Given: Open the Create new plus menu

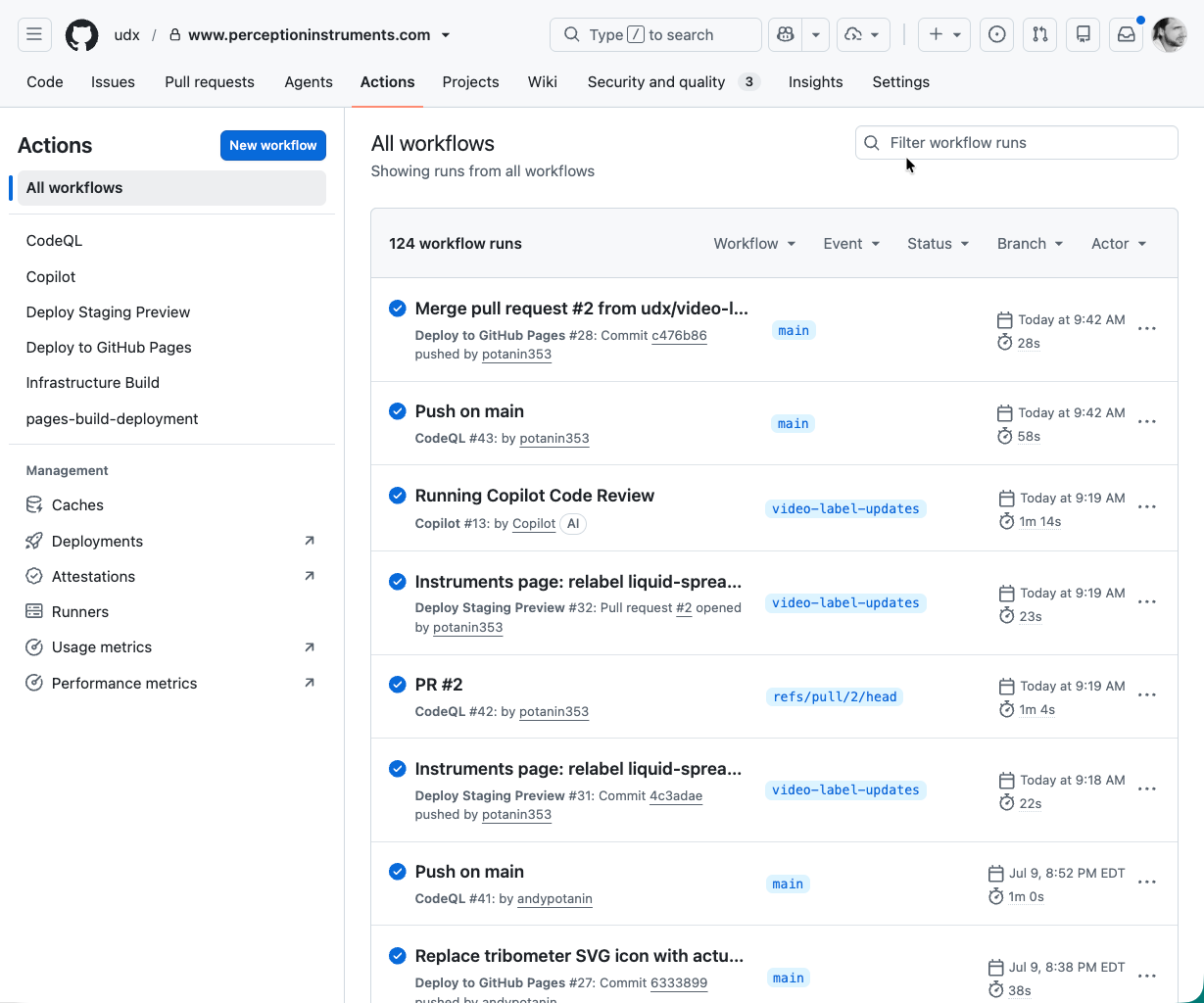Looking at the screenshot, I should click(944, 34).
